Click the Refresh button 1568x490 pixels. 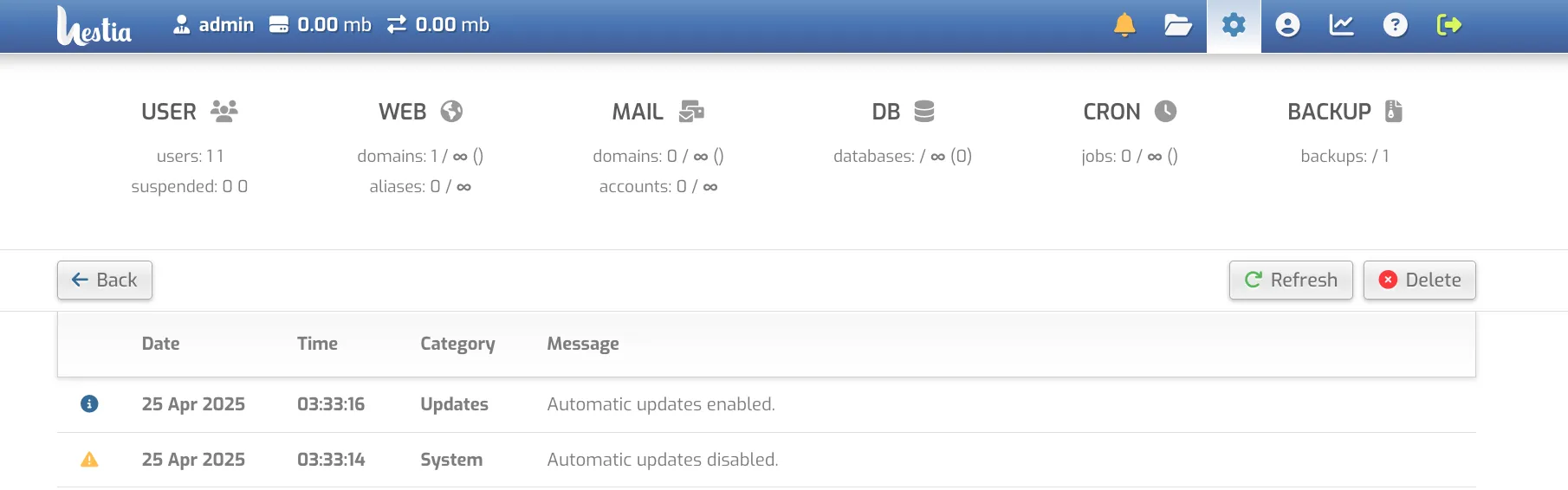tap(1291, 280)
